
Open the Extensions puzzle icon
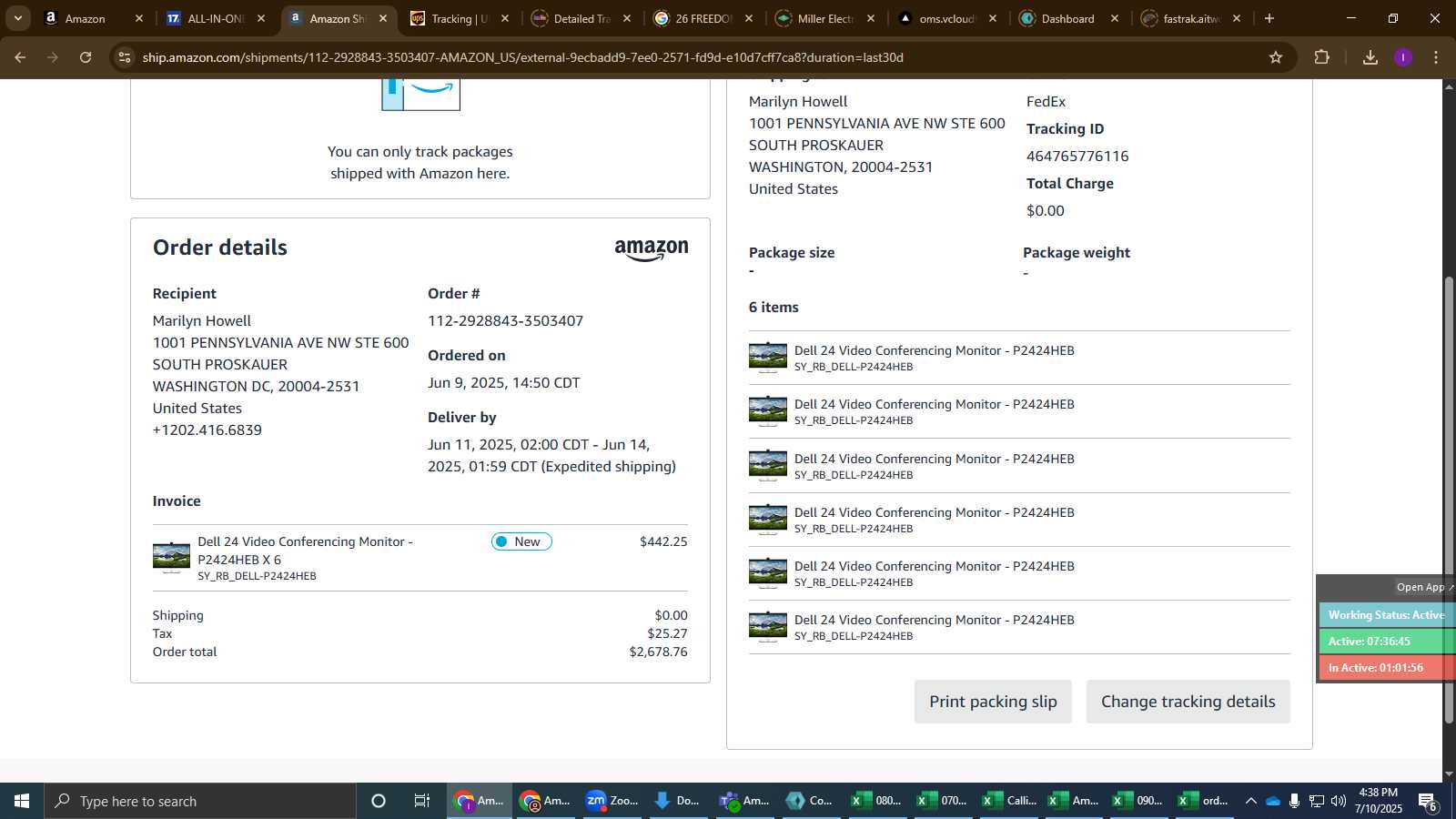point(1322,57)
